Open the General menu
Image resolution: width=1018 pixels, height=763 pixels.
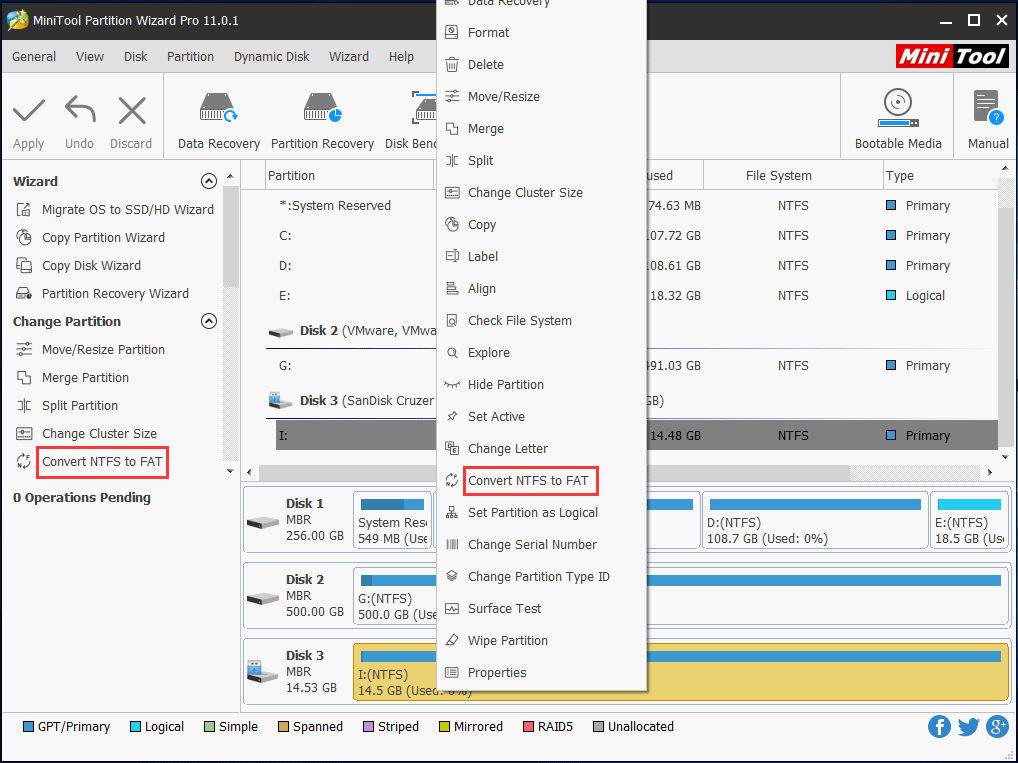click(x=34, y=56)
